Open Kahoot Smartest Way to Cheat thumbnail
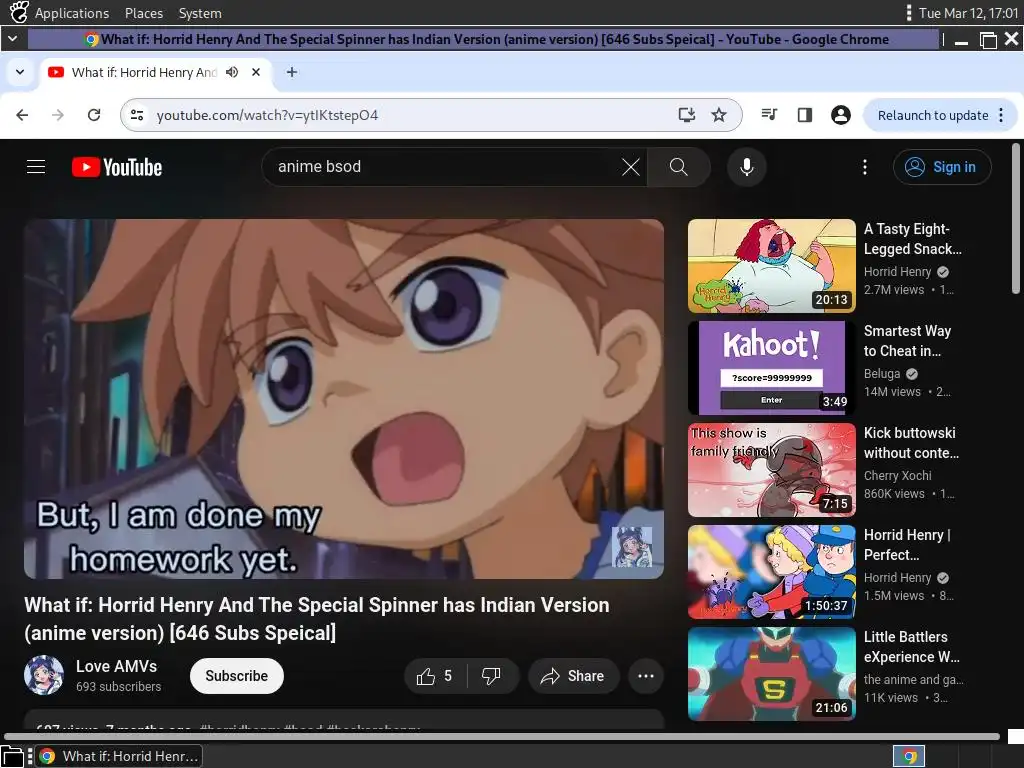 (x=771, y=368)
